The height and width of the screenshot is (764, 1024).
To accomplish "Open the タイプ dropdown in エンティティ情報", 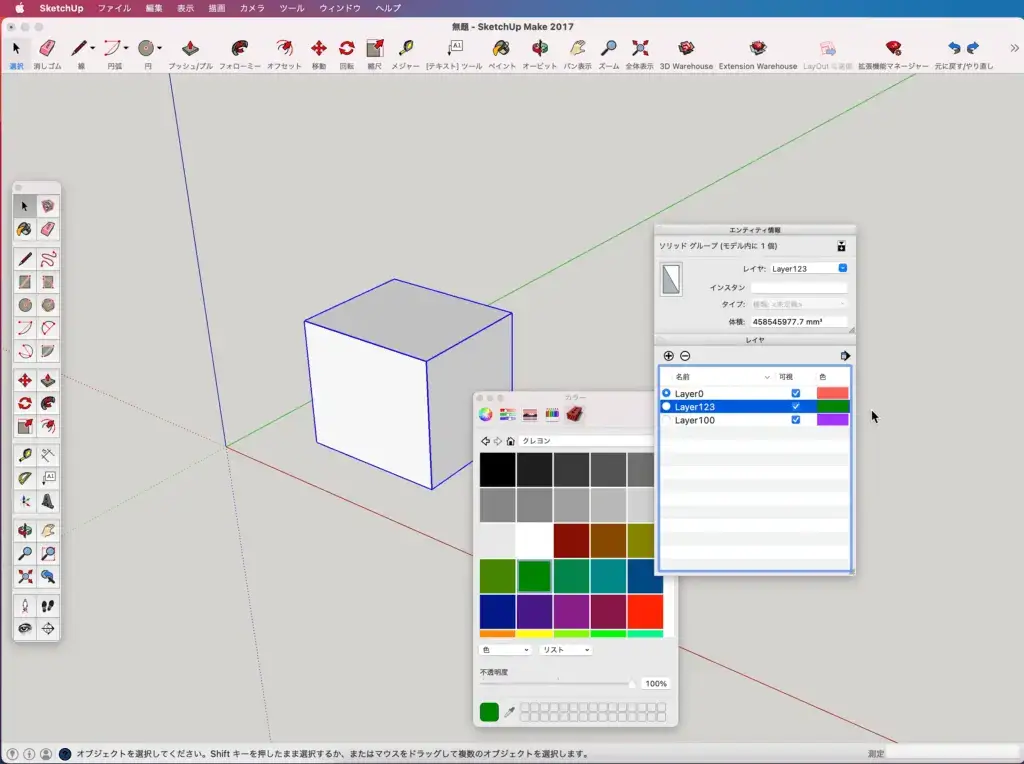I will tap(799, 304).
